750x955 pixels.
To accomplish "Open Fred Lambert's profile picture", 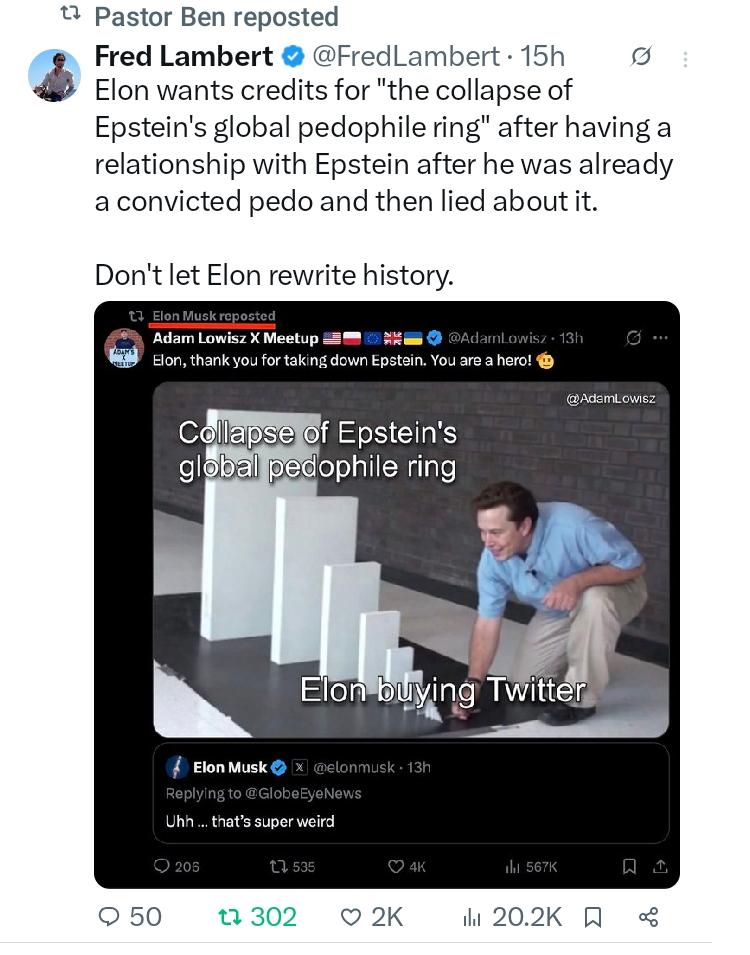I will (54, 75).
